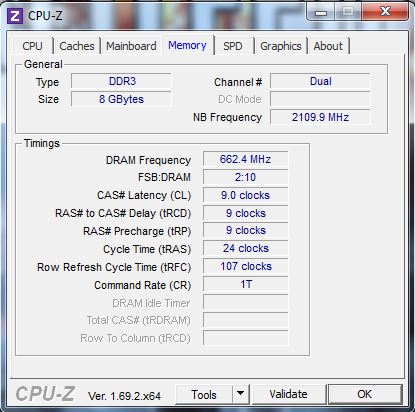The image size is (415, 412).
Task: Click the 8 GBytes size value
Action: tap(121, 99)
